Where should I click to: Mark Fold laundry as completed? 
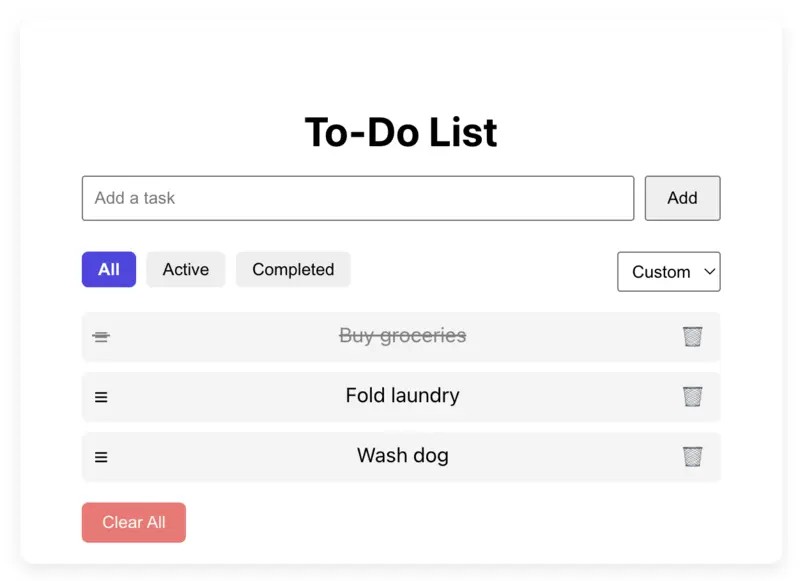click(x=402, y=396)
